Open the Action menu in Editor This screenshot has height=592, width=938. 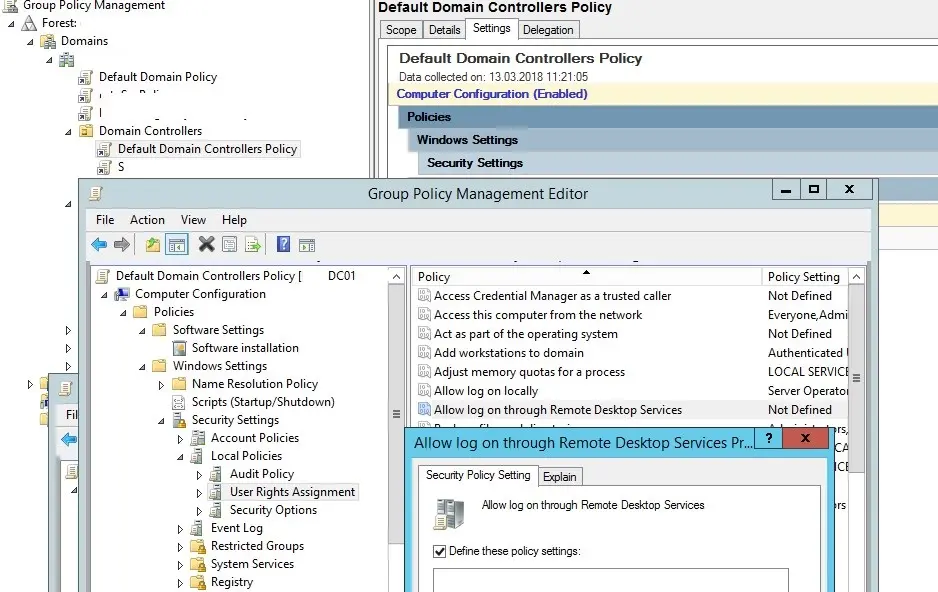pyautogui.click(x=147, y=220)
